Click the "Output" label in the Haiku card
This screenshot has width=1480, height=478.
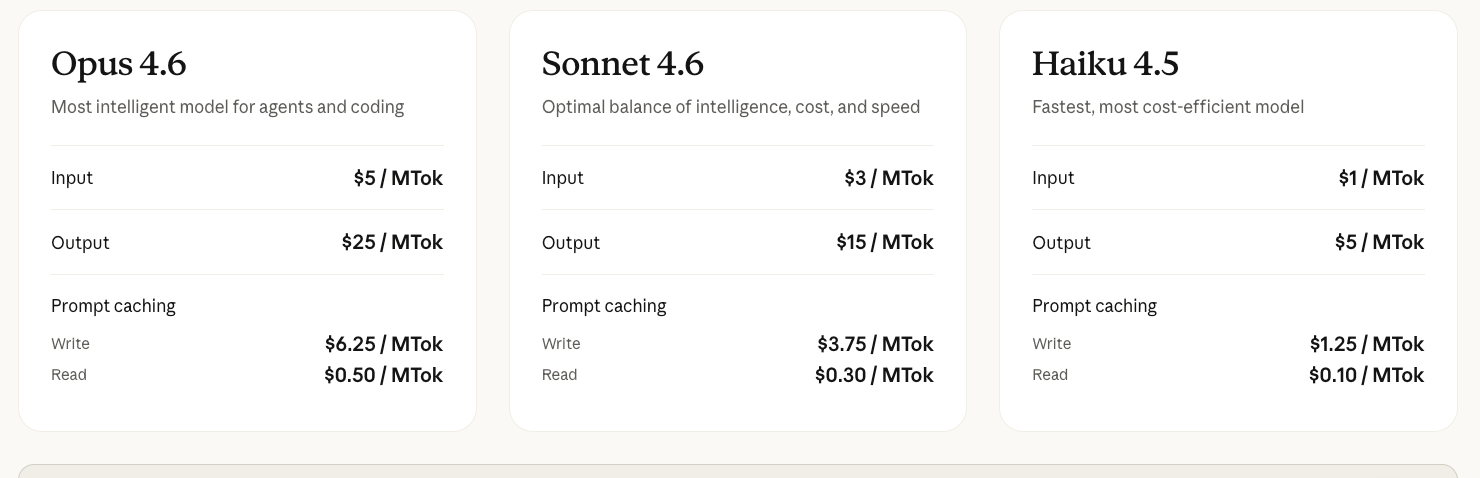[x=1060, y=243]
